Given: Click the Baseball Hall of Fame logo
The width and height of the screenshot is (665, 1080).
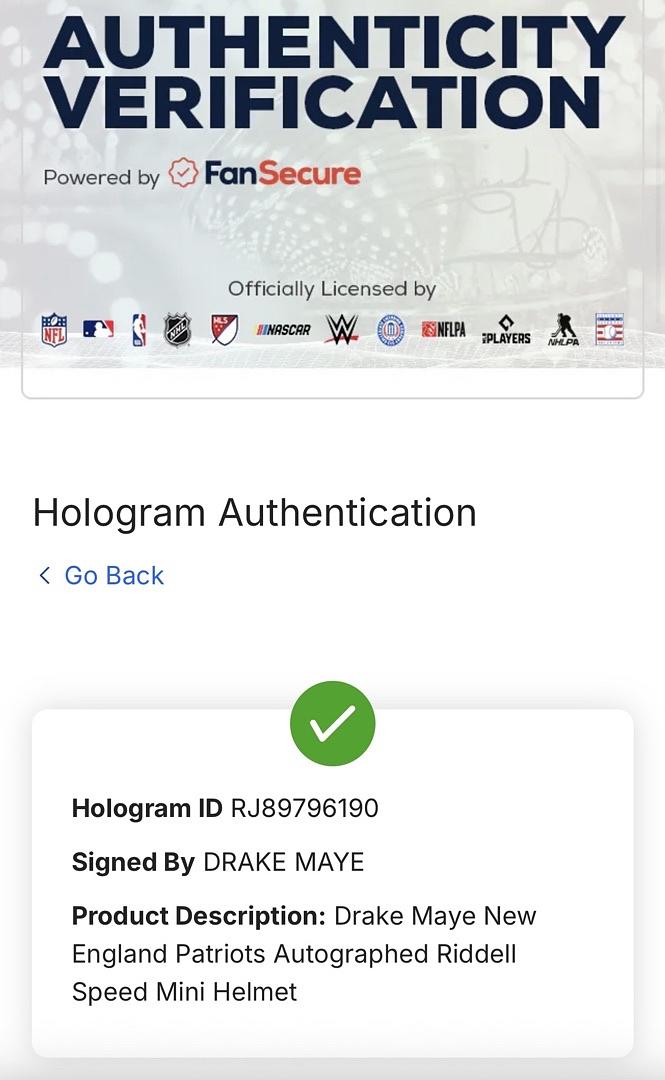Looking at the screenshot, I should 610,329.
